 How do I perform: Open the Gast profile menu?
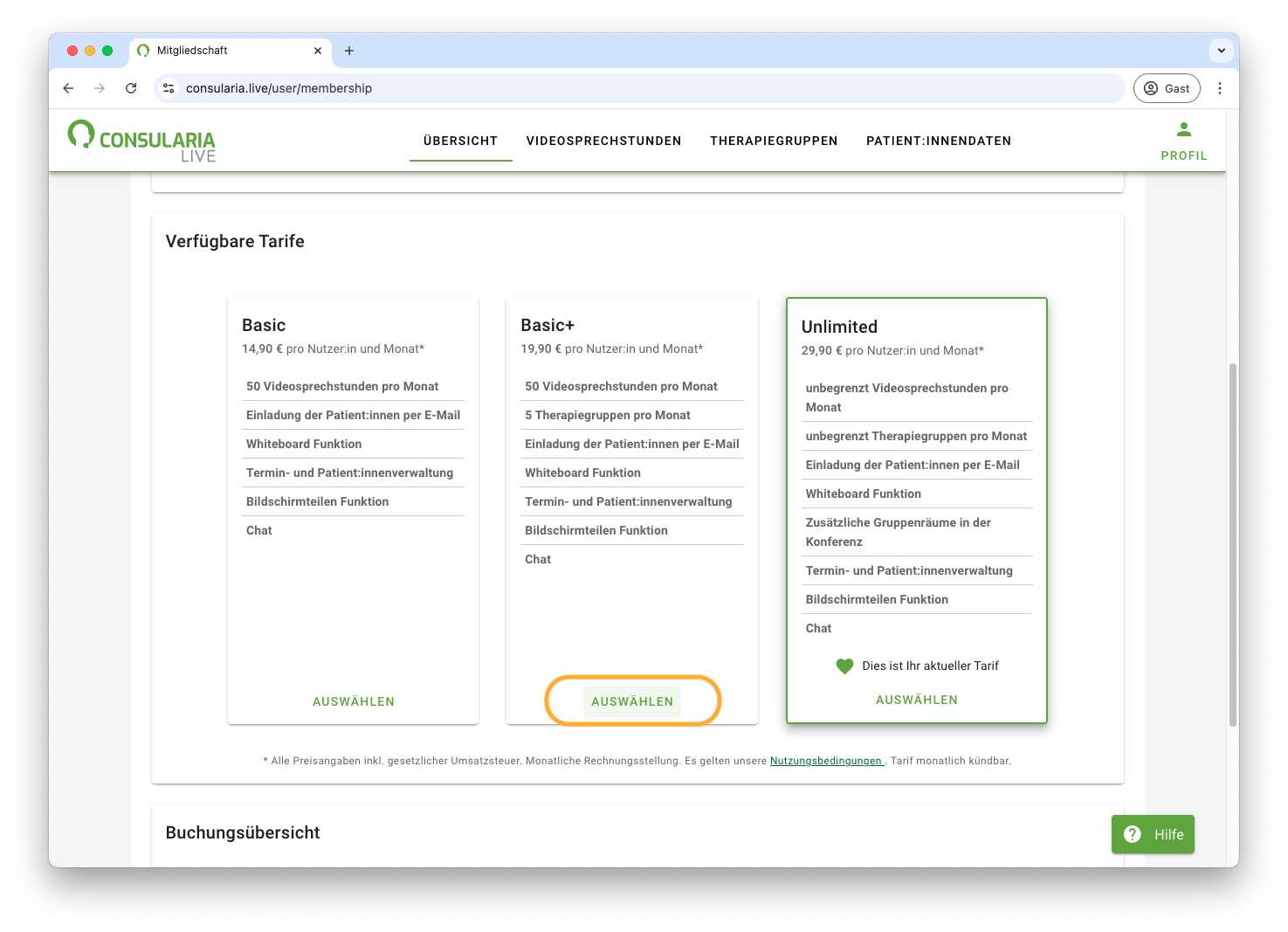tap(1167, 88)
